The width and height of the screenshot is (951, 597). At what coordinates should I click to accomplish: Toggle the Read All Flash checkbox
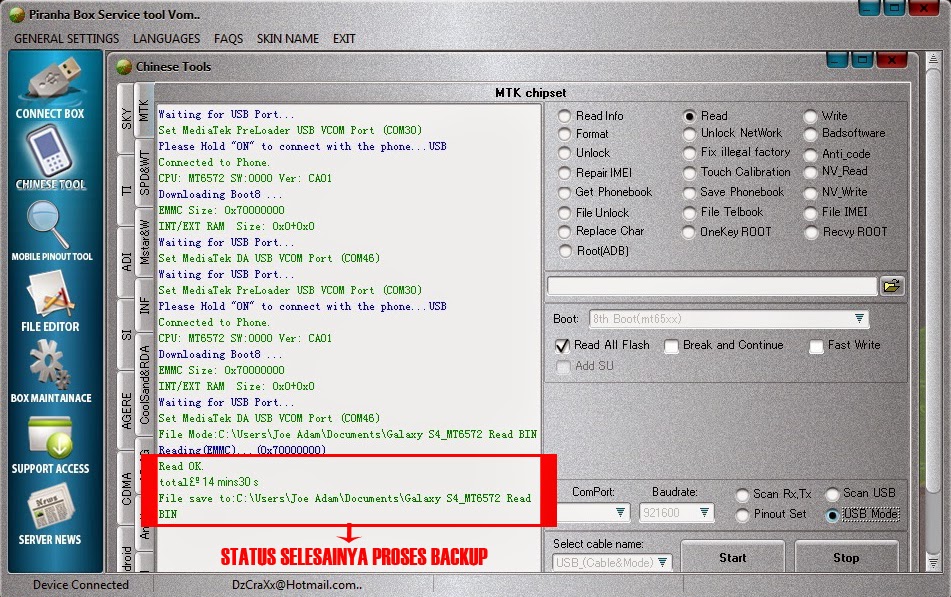point(562,346)
